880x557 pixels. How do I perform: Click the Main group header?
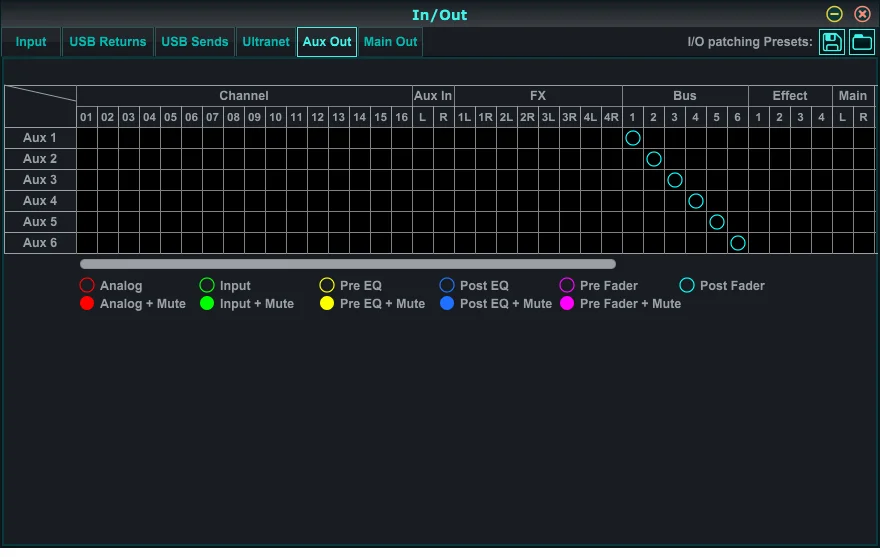[x=853, y=96]
